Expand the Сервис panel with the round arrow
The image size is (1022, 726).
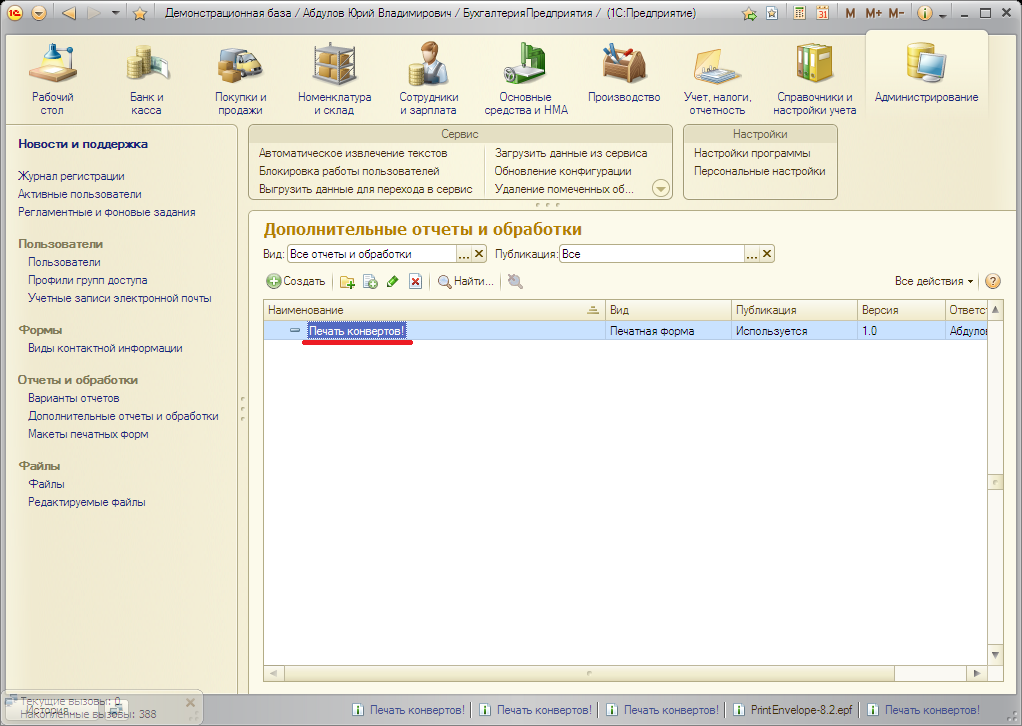[660, 188]
